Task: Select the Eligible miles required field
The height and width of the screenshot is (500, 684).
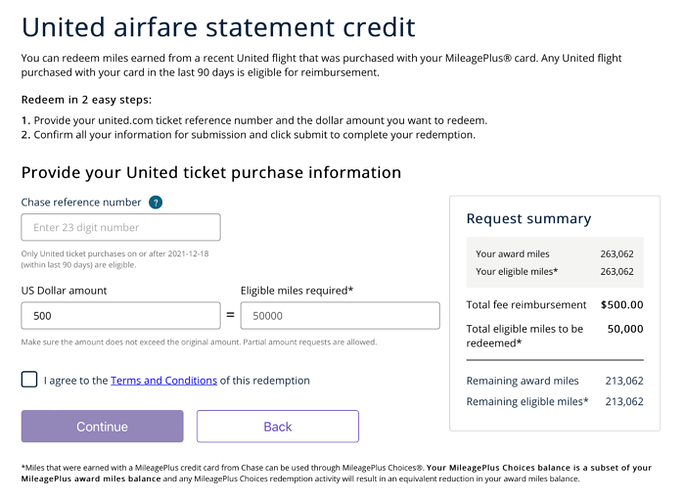Action: point(340,316)
